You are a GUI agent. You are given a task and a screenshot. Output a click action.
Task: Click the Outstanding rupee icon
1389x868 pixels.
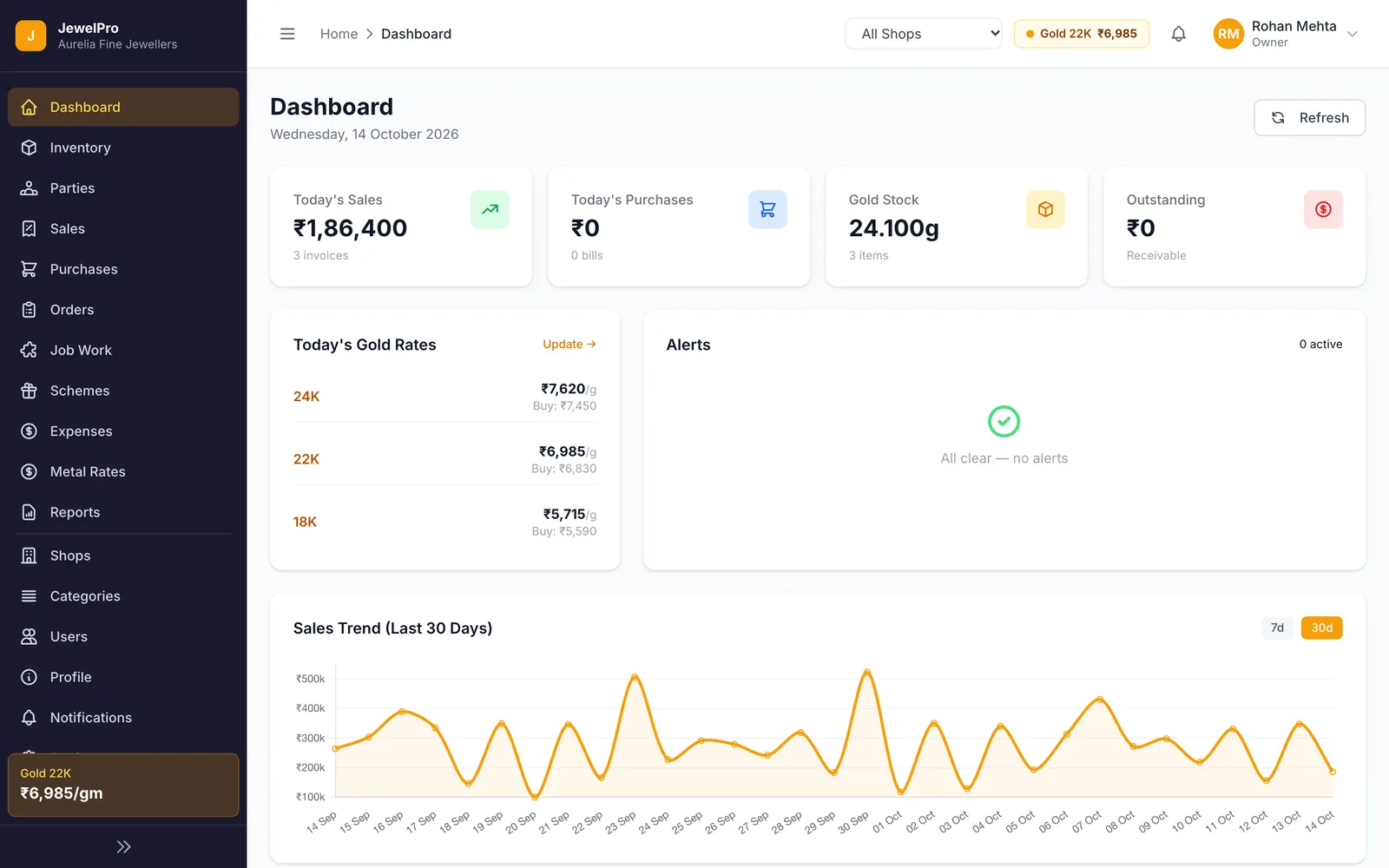[1323, 209]
